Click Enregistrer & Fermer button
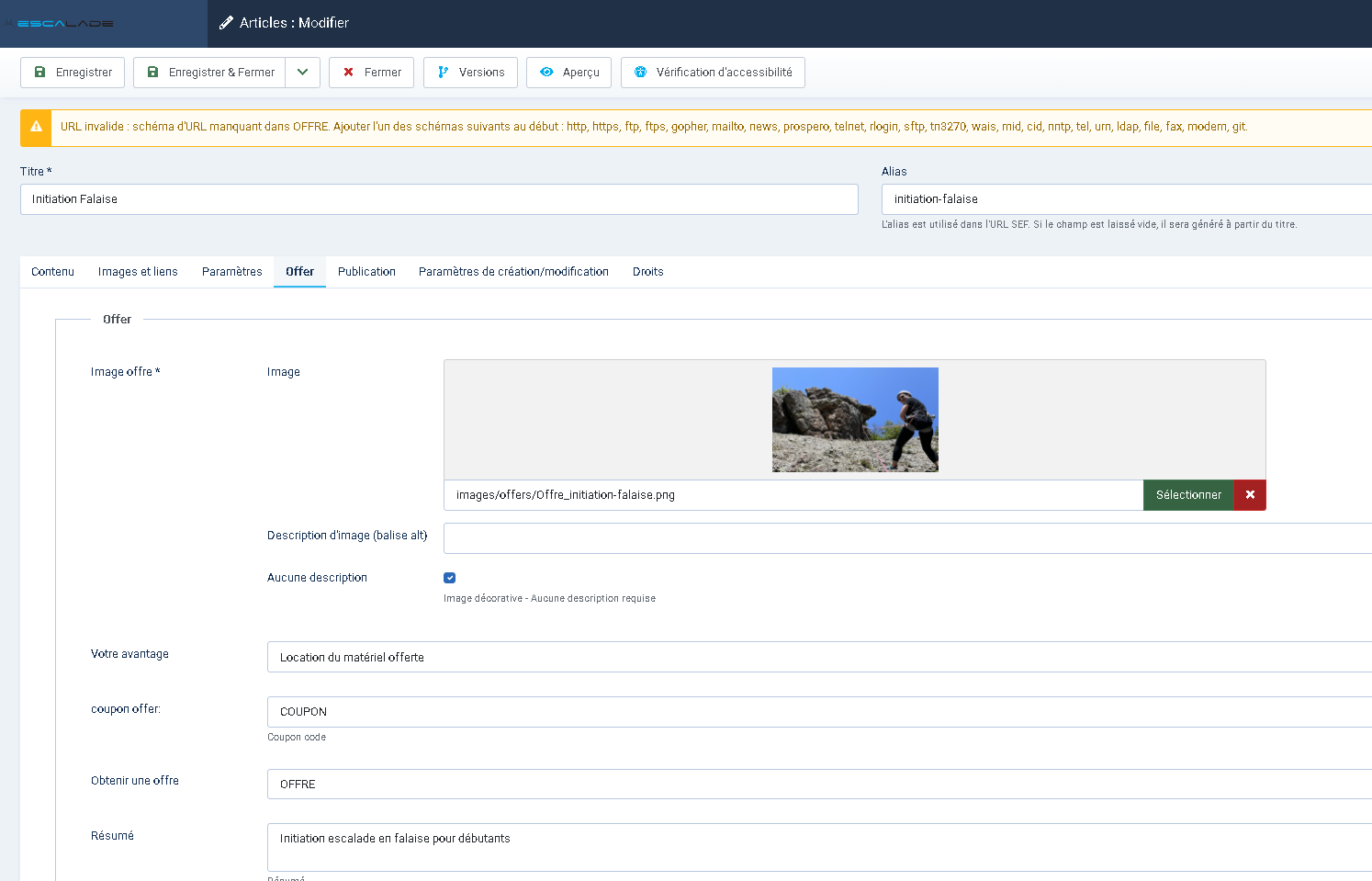The width and height of the screenshot is (1372, 881). click(210, 73)
